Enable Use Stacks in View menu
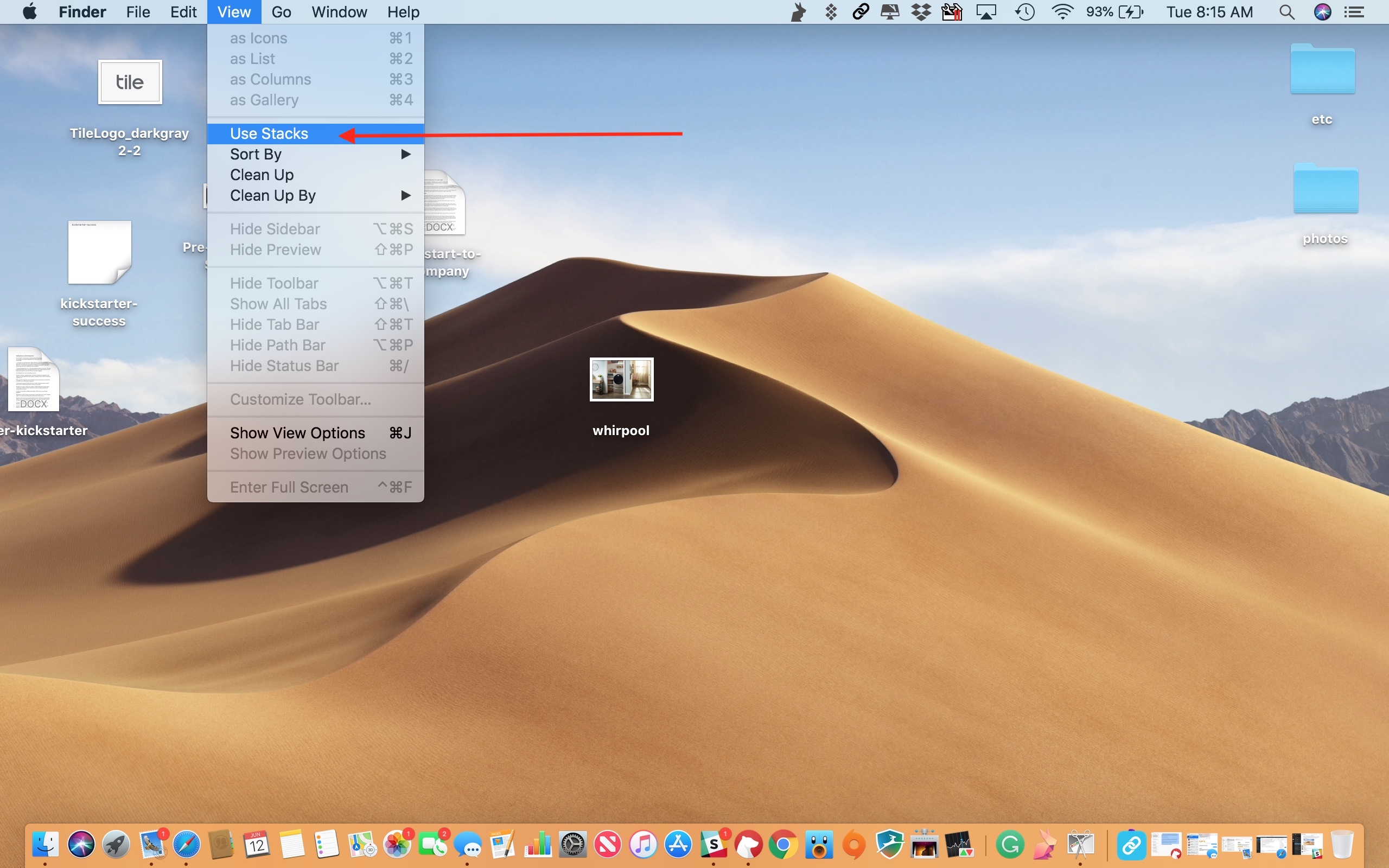The image size is (1389, 868). tap(269, 134)
